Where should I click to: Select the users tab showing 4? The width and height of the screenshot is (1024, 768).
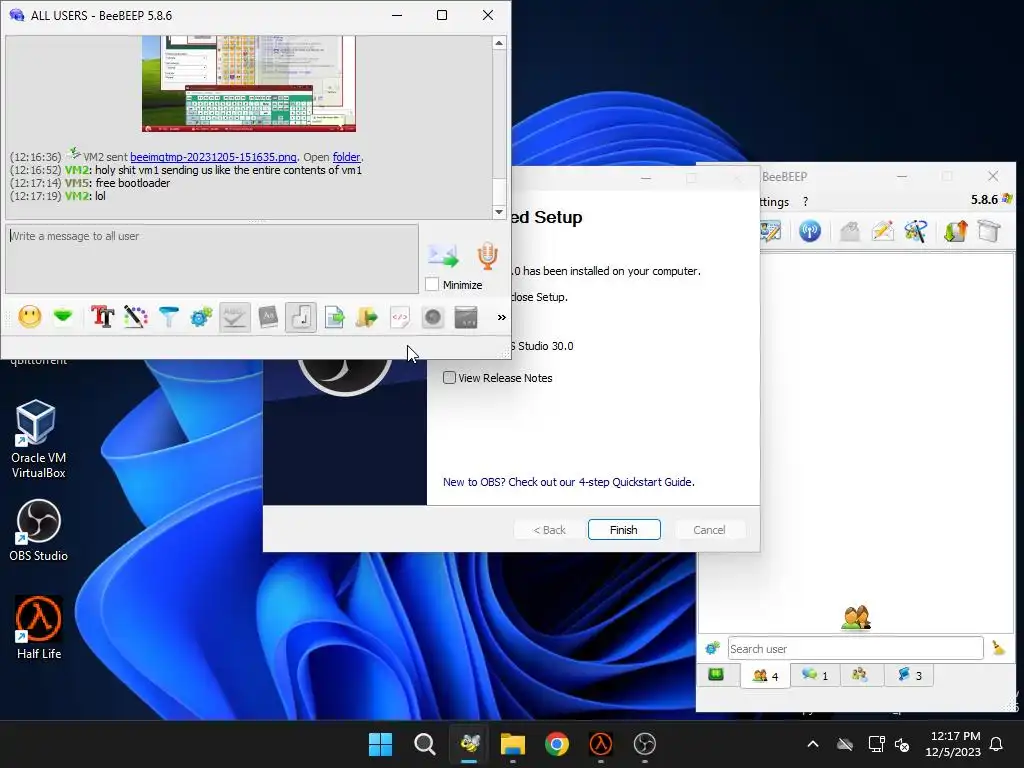click(765, 675)
